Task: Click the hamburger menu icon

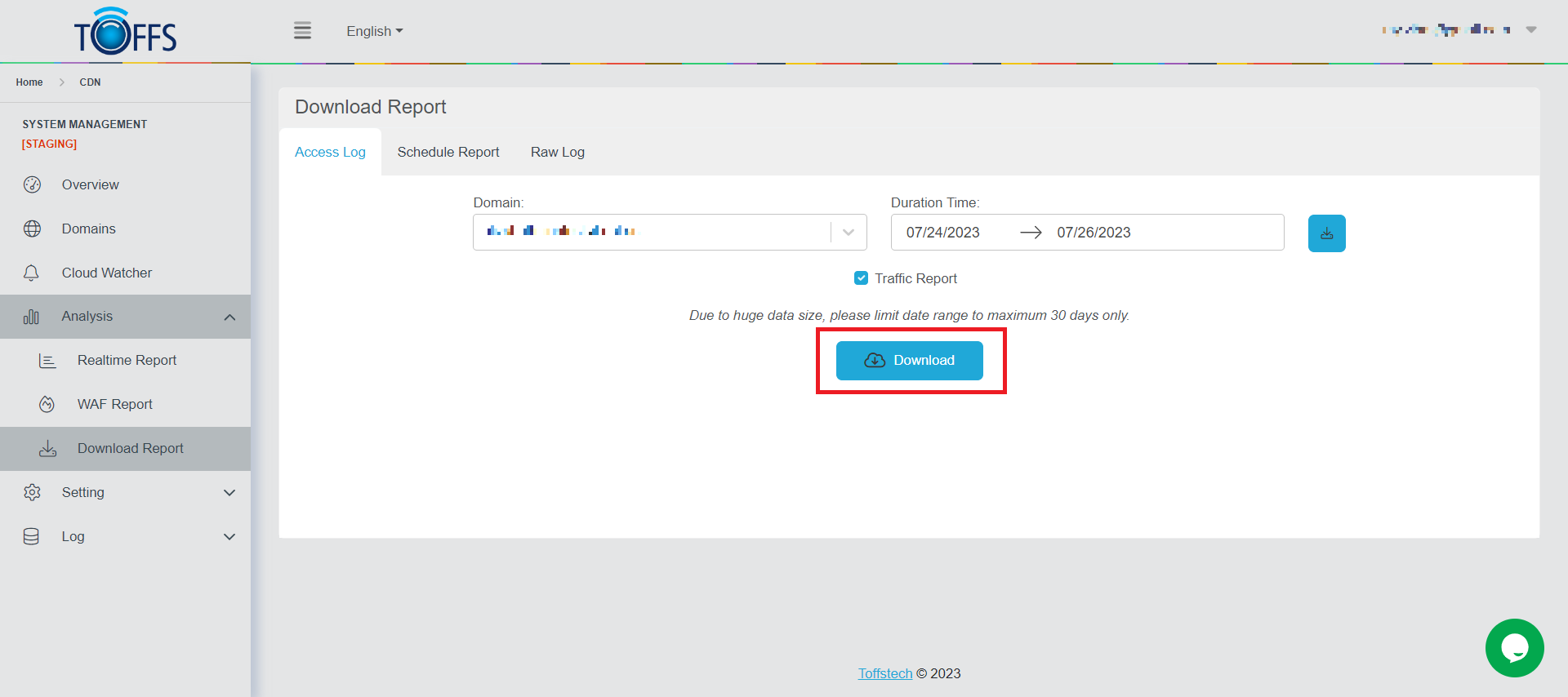Action: click(x=302, y=31)
